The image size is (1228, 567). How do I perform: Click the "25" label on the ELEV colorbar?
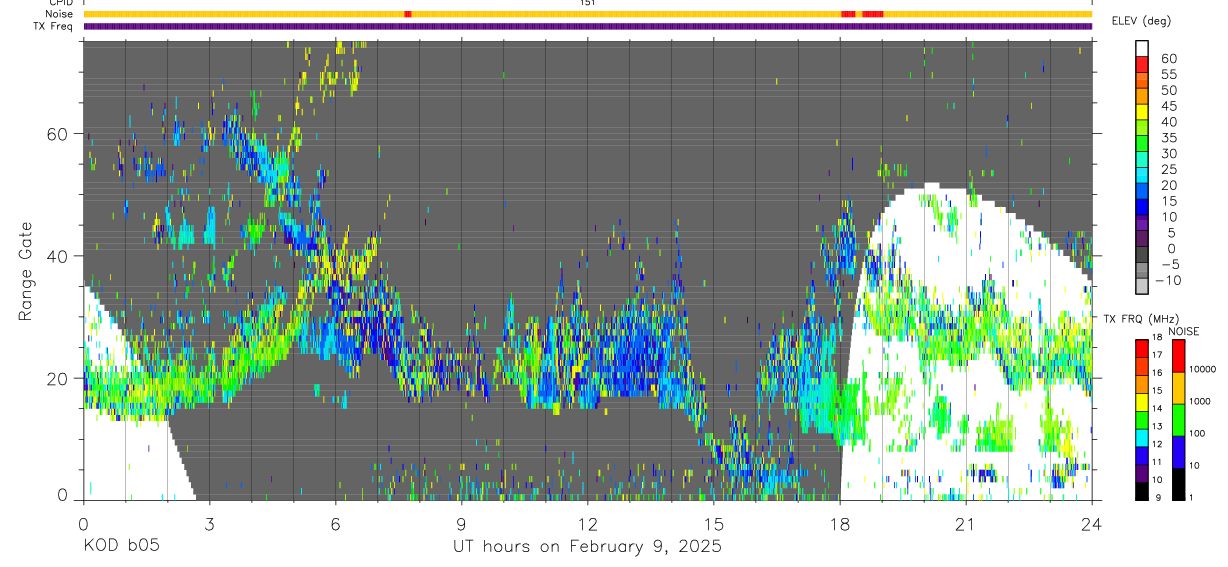coord(1168,169)
